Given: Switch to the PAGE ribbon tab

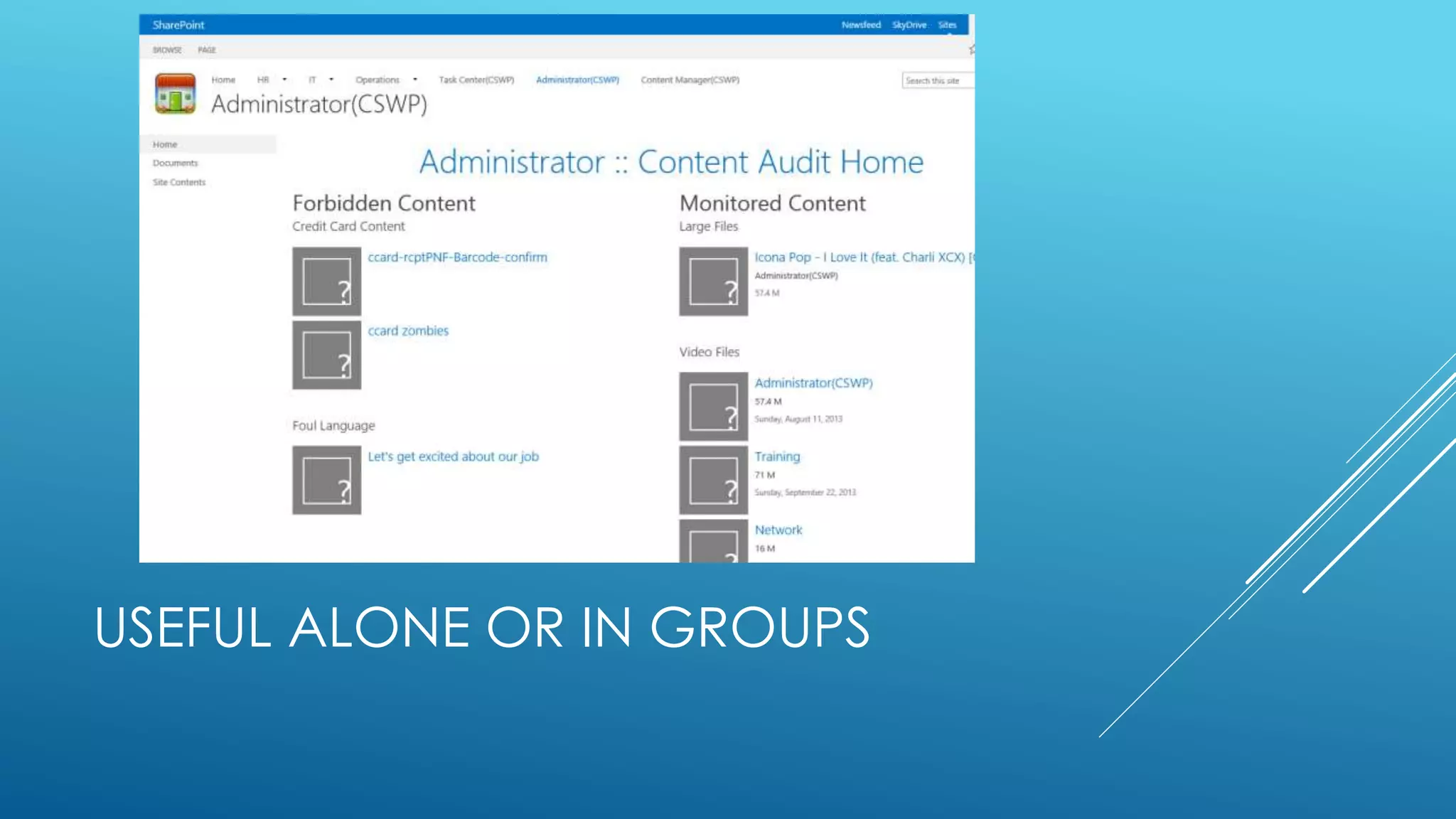Looking at the screenshot, I should click(x=207, y=50).
